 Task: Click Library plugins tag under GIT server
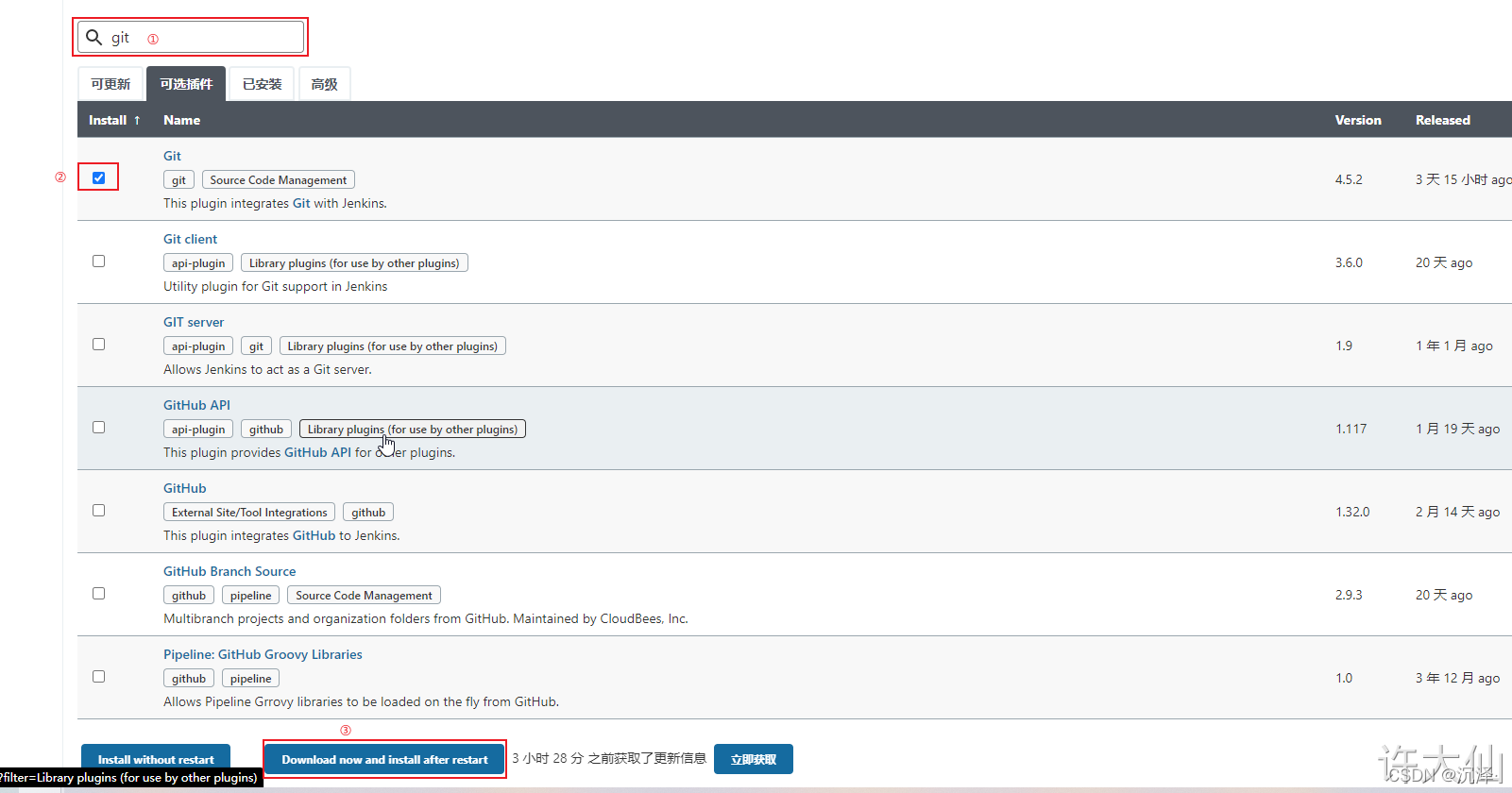393,346
